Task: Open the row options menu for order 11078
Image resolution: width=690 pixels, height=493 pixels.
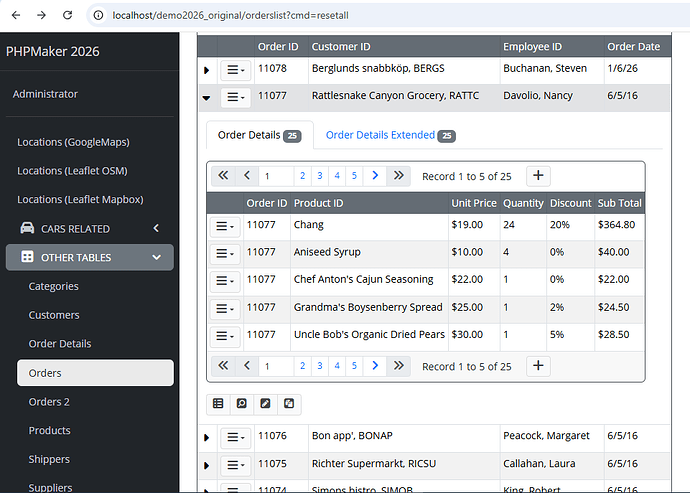Action: (x=235, y=70)
